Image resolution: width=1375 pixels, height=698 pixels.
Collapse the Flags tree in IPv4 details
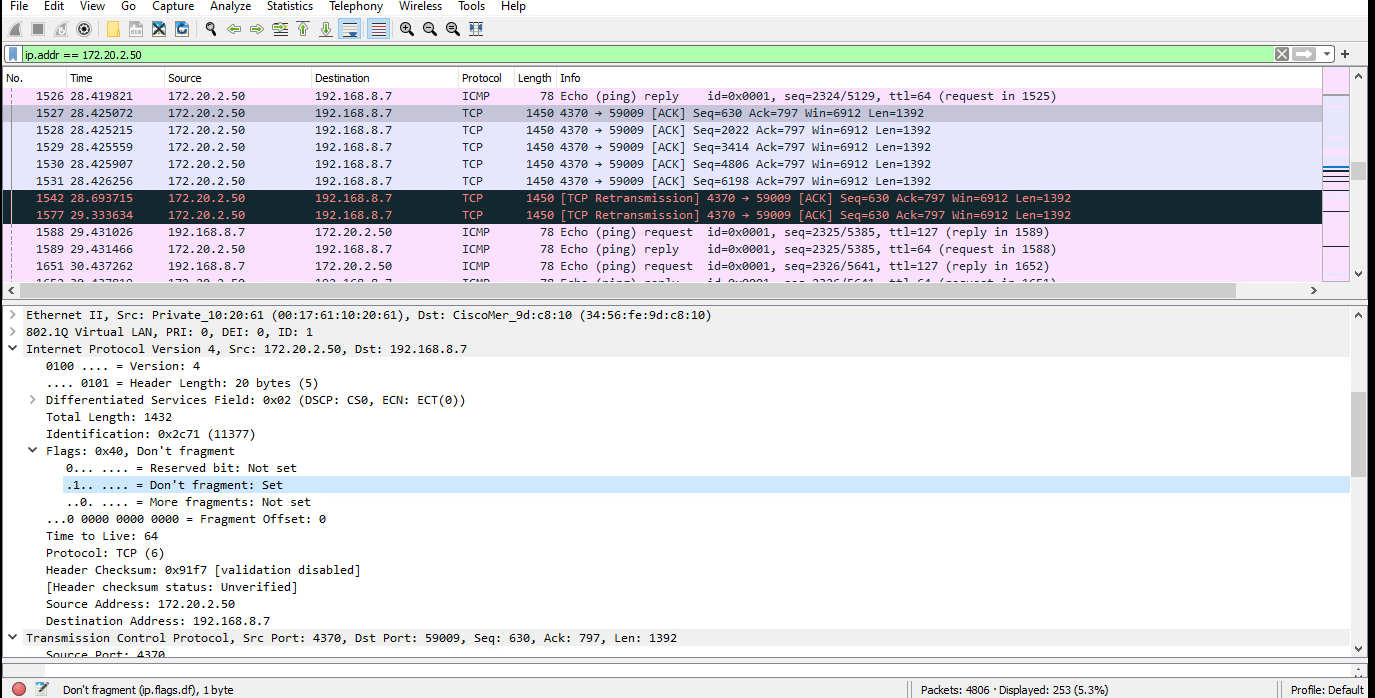click(32, 450)
